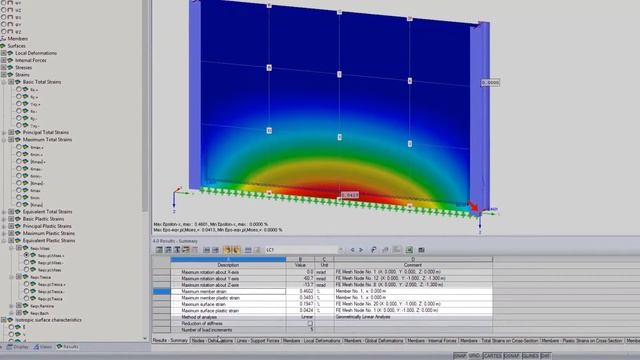This screenshot has height=360, width=640.
Task: Expand the Principal Total Strains branch
Action: 4,133
